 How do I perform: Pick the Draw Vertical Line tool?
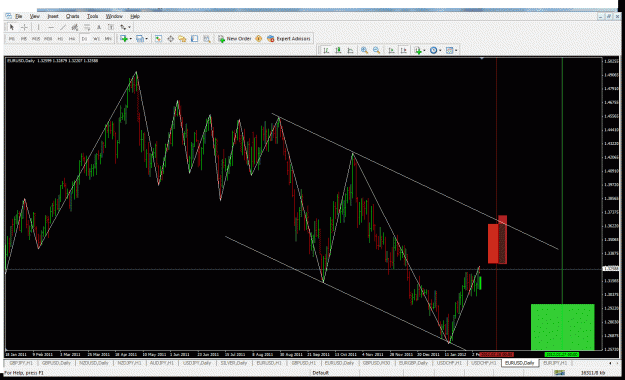(x=38, y=28)
